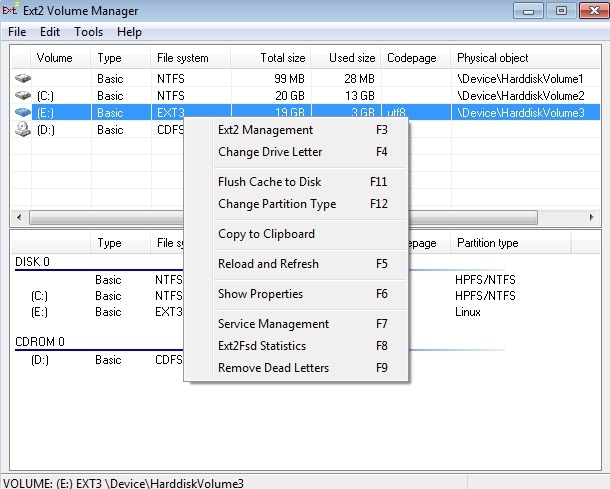Click the drive icon of the 99 MB NTFS volume

[x=22, y=78]
